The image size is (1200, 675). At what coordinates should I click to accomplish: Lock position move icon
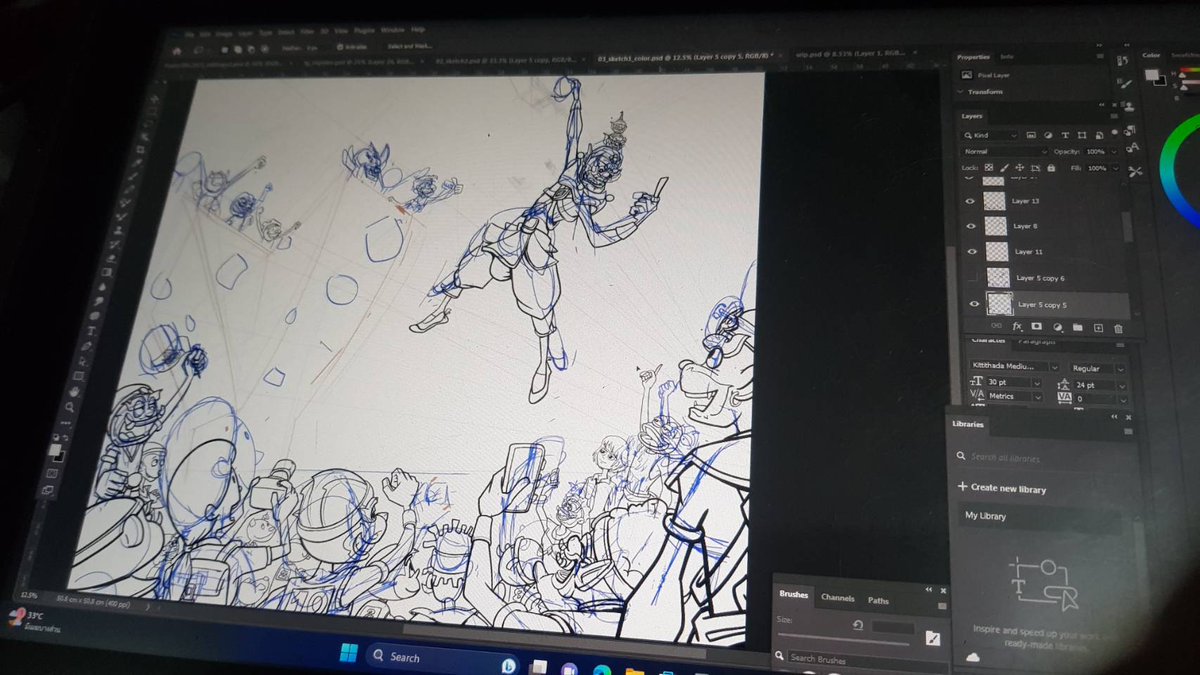1018,167
